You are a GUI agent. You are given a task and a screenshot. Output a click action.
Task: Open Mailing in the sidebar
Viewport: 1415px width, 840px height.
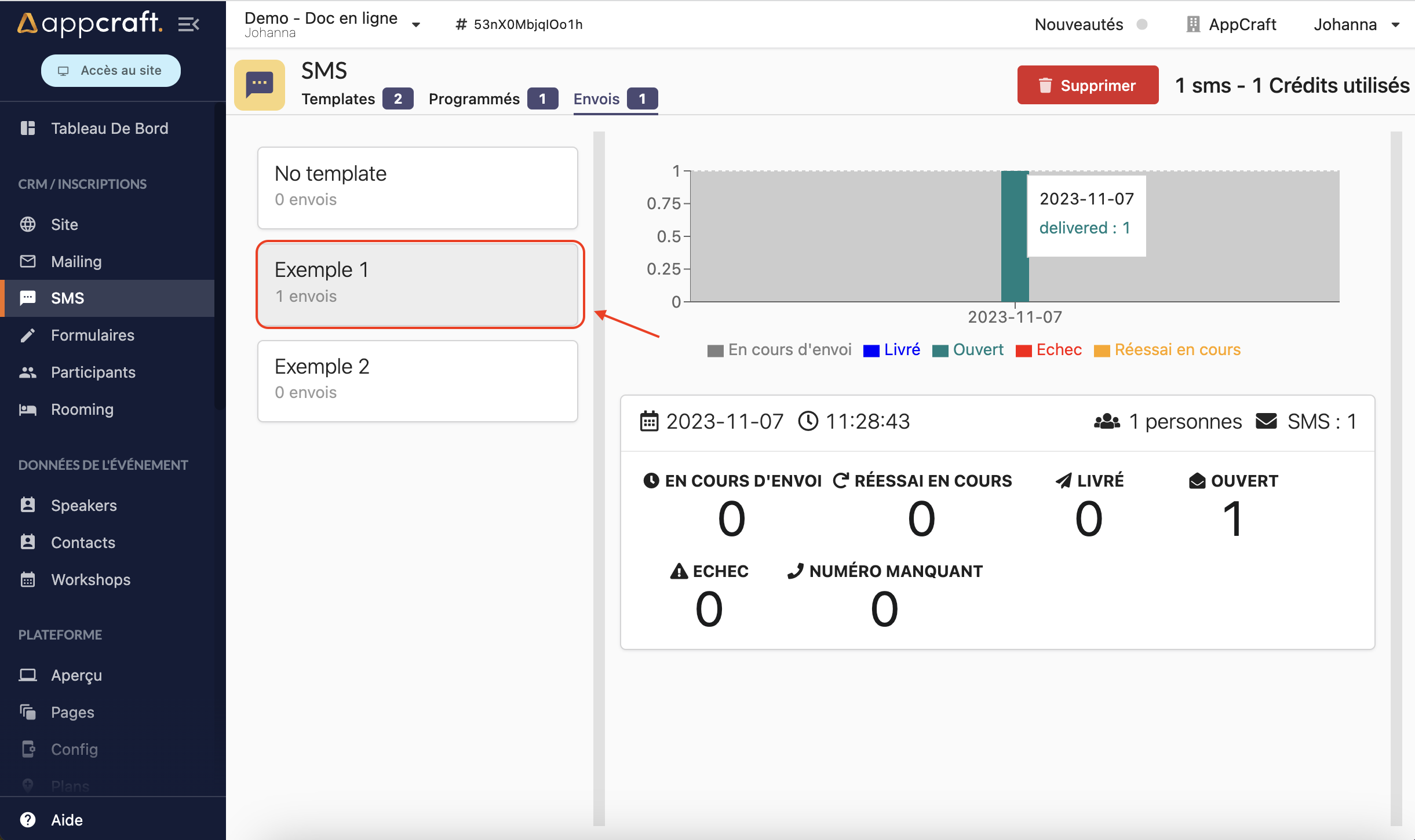click(108, 261)
